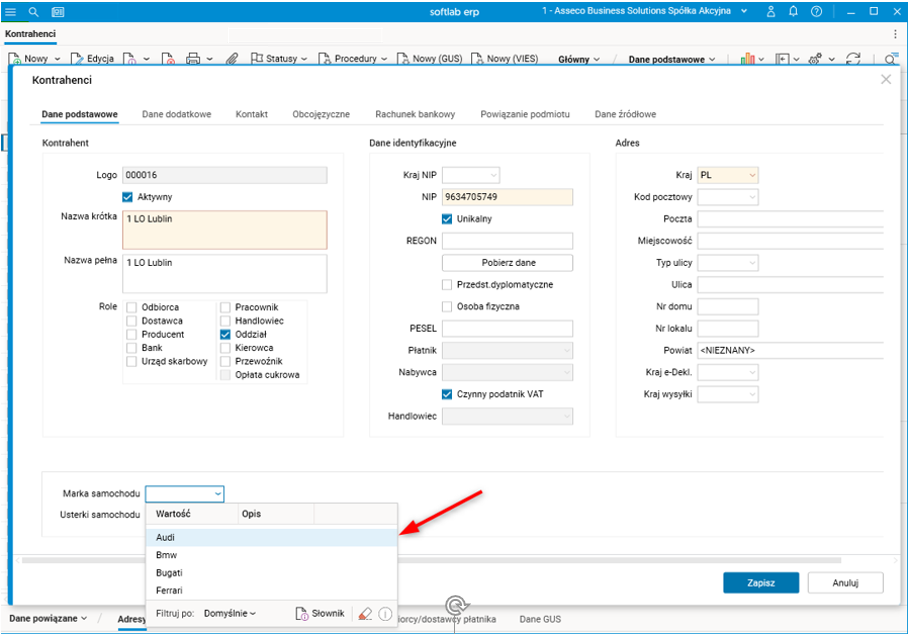
Task: Click the eraser clear icon in dropdown footer
Action: pos(365,614)
